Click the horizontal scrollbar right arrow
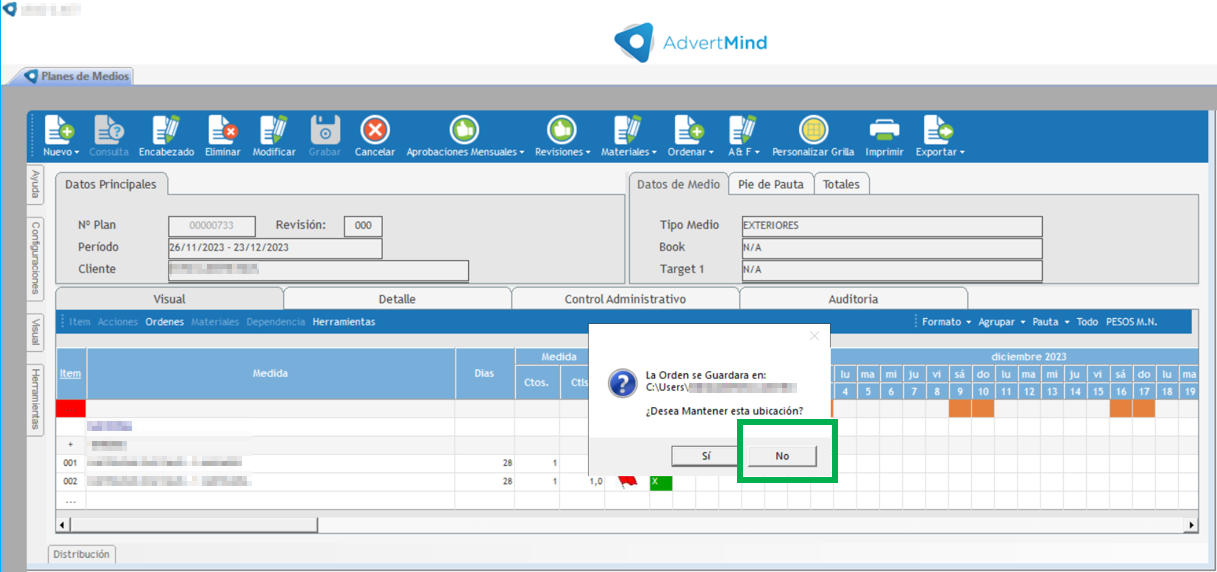The width and height of the screenshot is (1217, 572). click(1190, 525)
